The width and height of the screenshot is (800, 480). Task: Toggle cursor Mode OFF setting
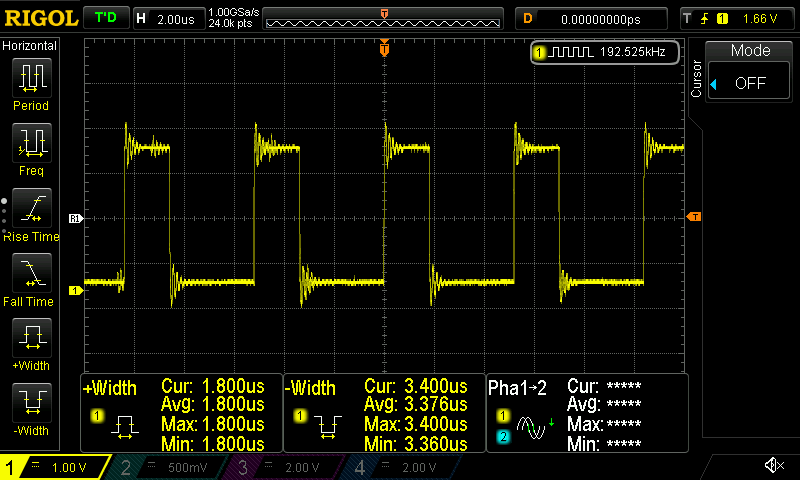(x=750, y=83)
